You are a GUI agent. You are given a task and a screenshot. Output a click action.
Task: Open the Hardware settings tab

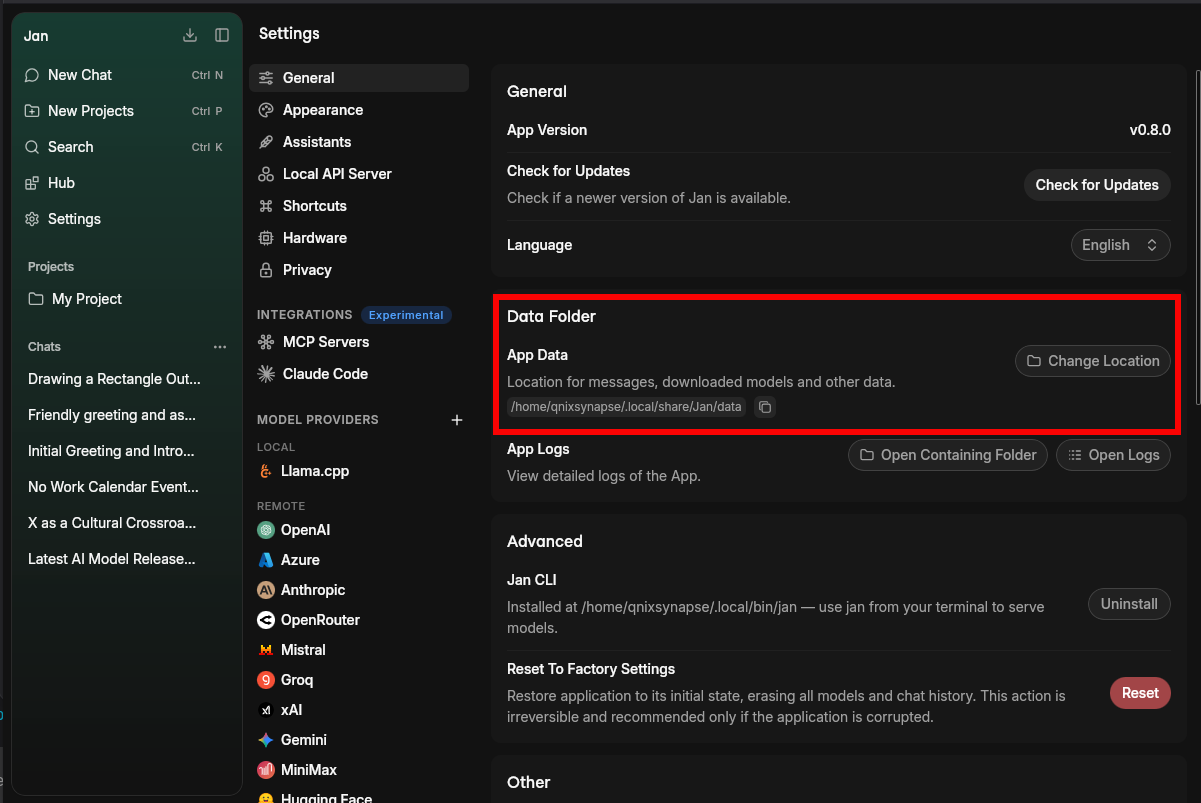[359, 238]
